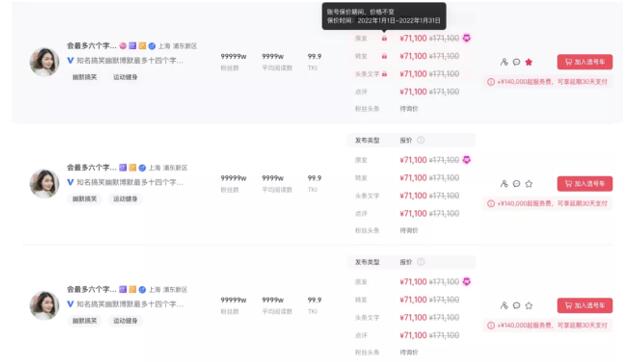This screenshot has width=625, height=362.
Task: Click purple badge icon next to first row top price
Action: [467, 38]
